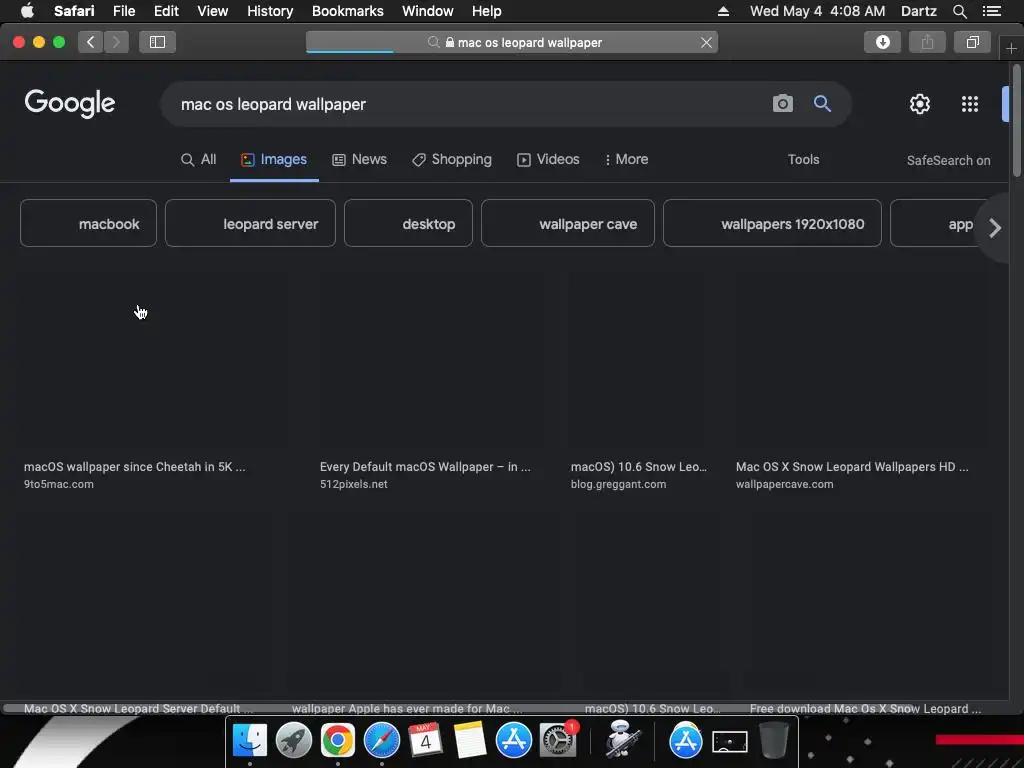Open the Safari File menu
Viewport: 1024px width, 768px height.
(123, 11)
